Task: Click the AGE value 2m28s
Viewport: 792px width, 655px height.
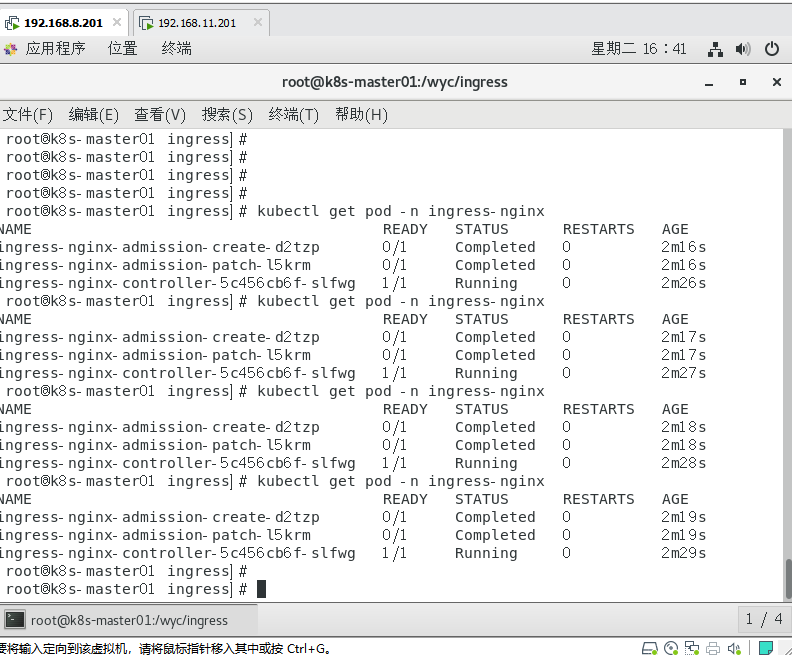Action: tap(683, 463)
